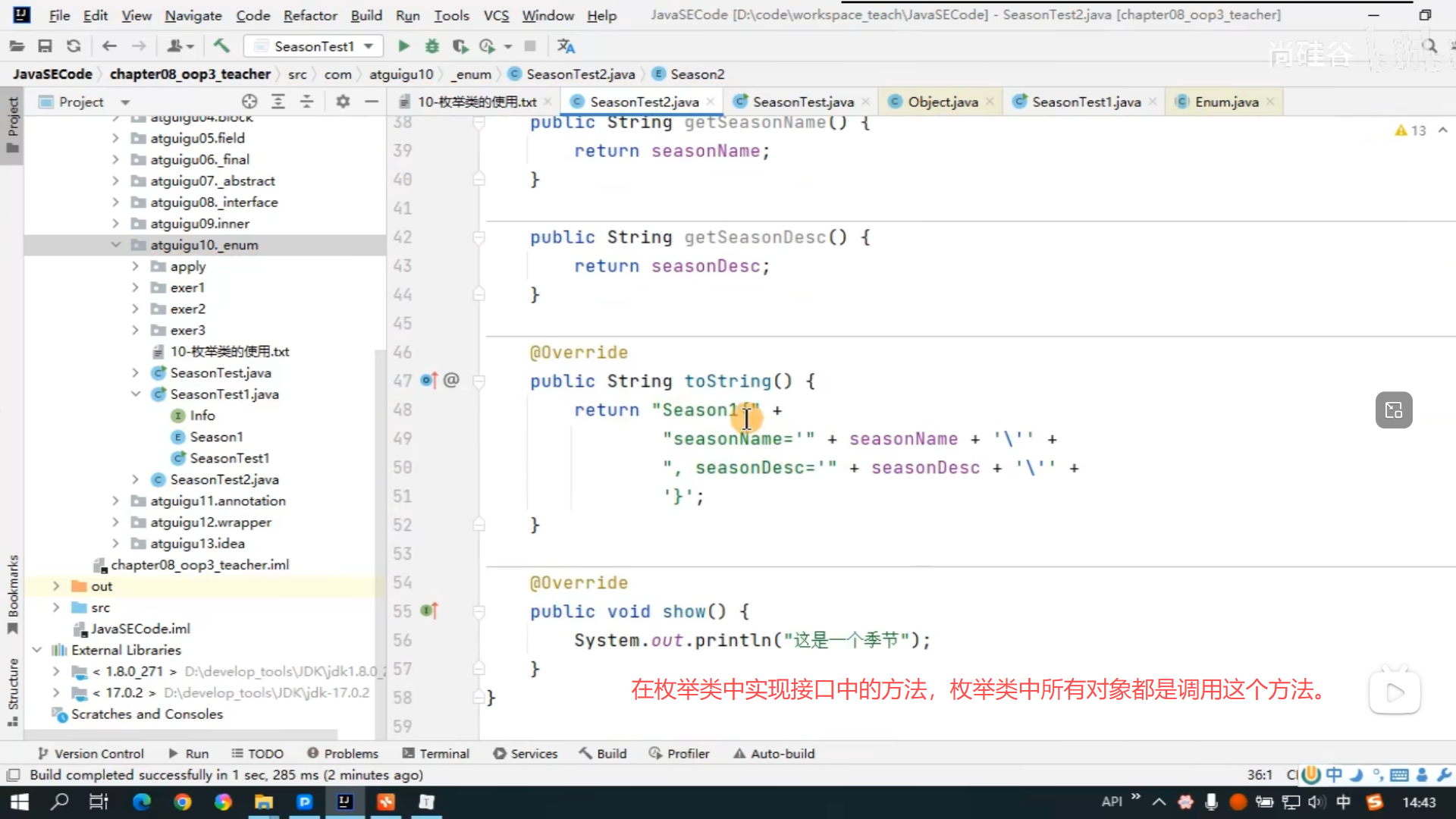Open the Refactor menu
1456x819 pixels.
(309, 15)
